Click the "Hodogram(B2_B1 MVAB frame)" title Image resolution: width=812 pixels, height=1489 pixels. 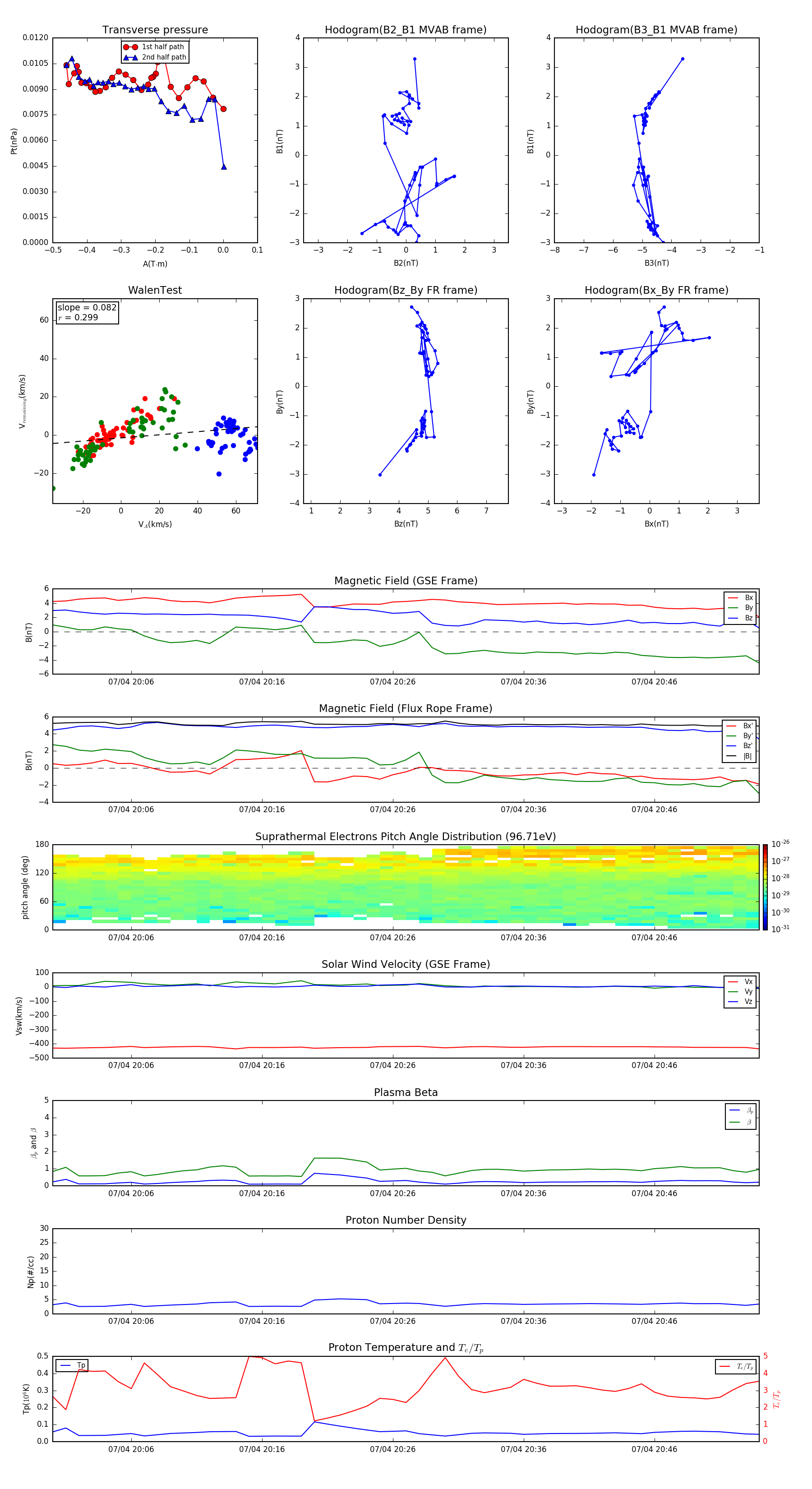point(406,29)
